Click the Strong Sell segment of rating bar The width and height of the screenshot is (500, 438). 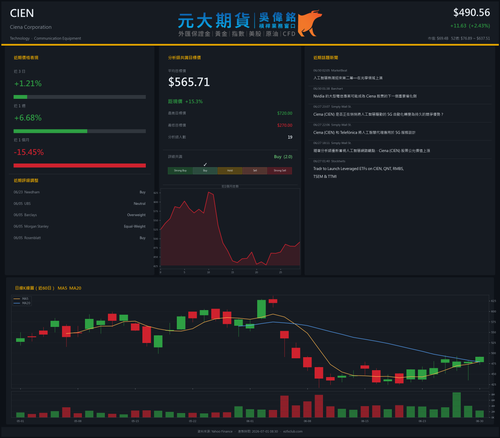click(x=280, y=171)
